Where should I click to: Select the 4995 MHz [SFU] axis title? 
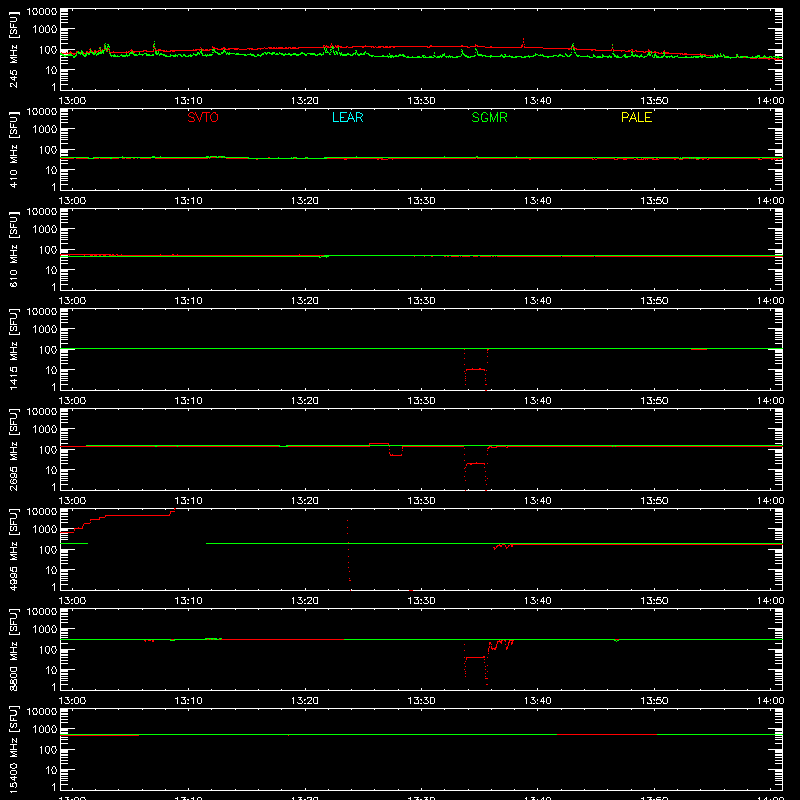pyautogui.click(x=14, y=549)
